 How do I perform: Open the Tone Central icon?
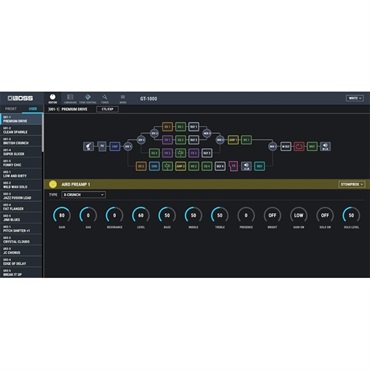coord(88,98)
